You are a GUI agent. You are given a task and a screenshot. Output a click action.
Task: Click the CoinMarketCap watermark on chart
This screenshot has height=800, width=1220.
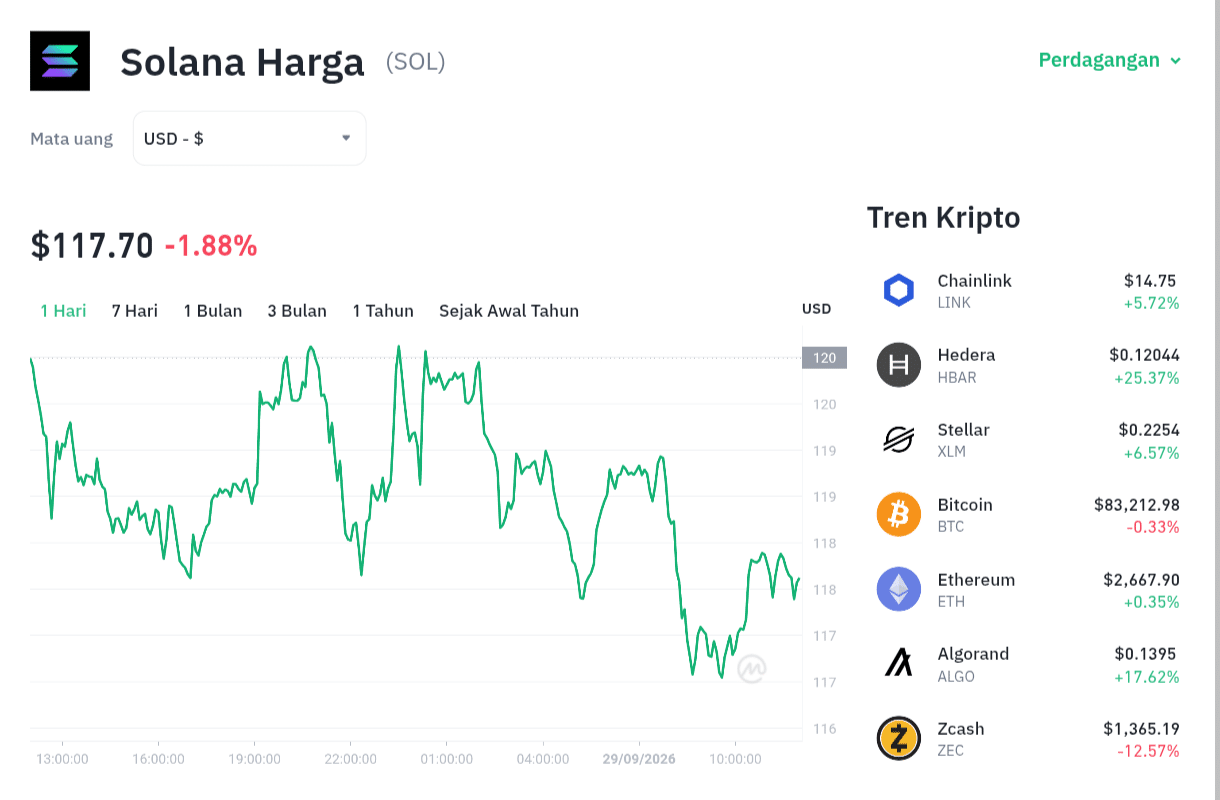point(752,669)
